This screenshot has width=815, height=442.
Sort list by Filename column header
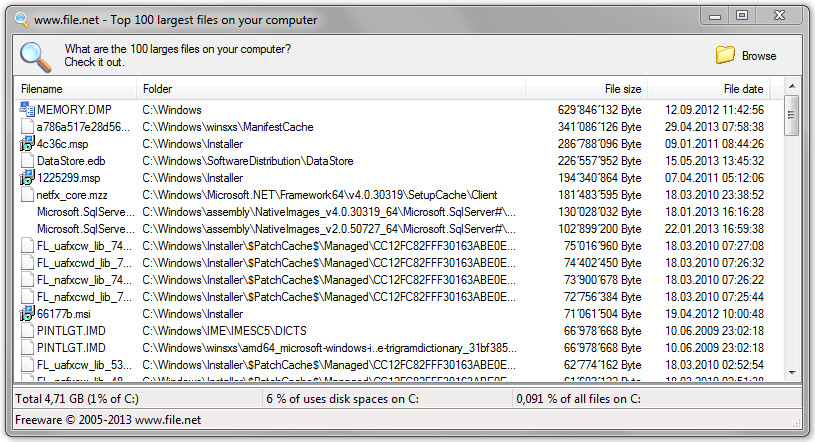tap(75, 89)
